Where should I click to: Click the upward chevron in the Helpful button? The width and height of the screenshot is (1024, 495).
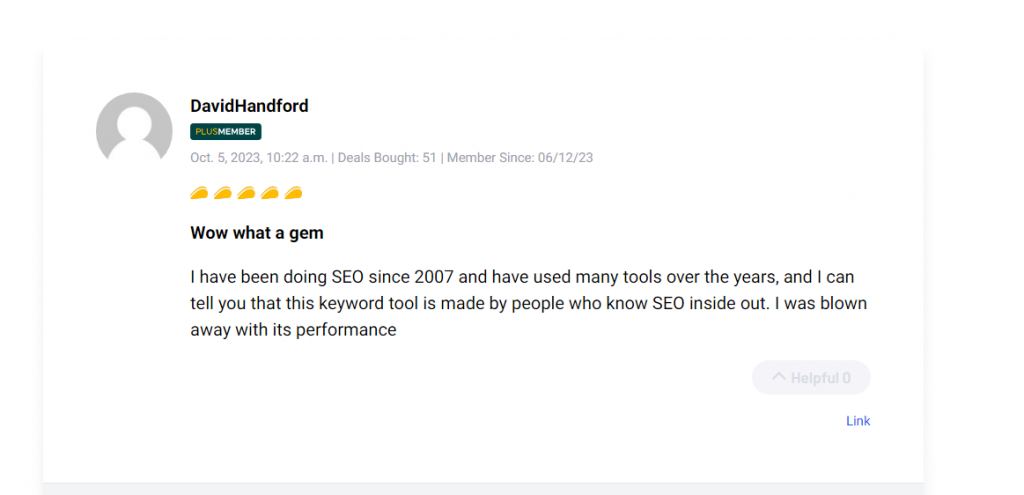pyautogui.click(x=778, y=378)
